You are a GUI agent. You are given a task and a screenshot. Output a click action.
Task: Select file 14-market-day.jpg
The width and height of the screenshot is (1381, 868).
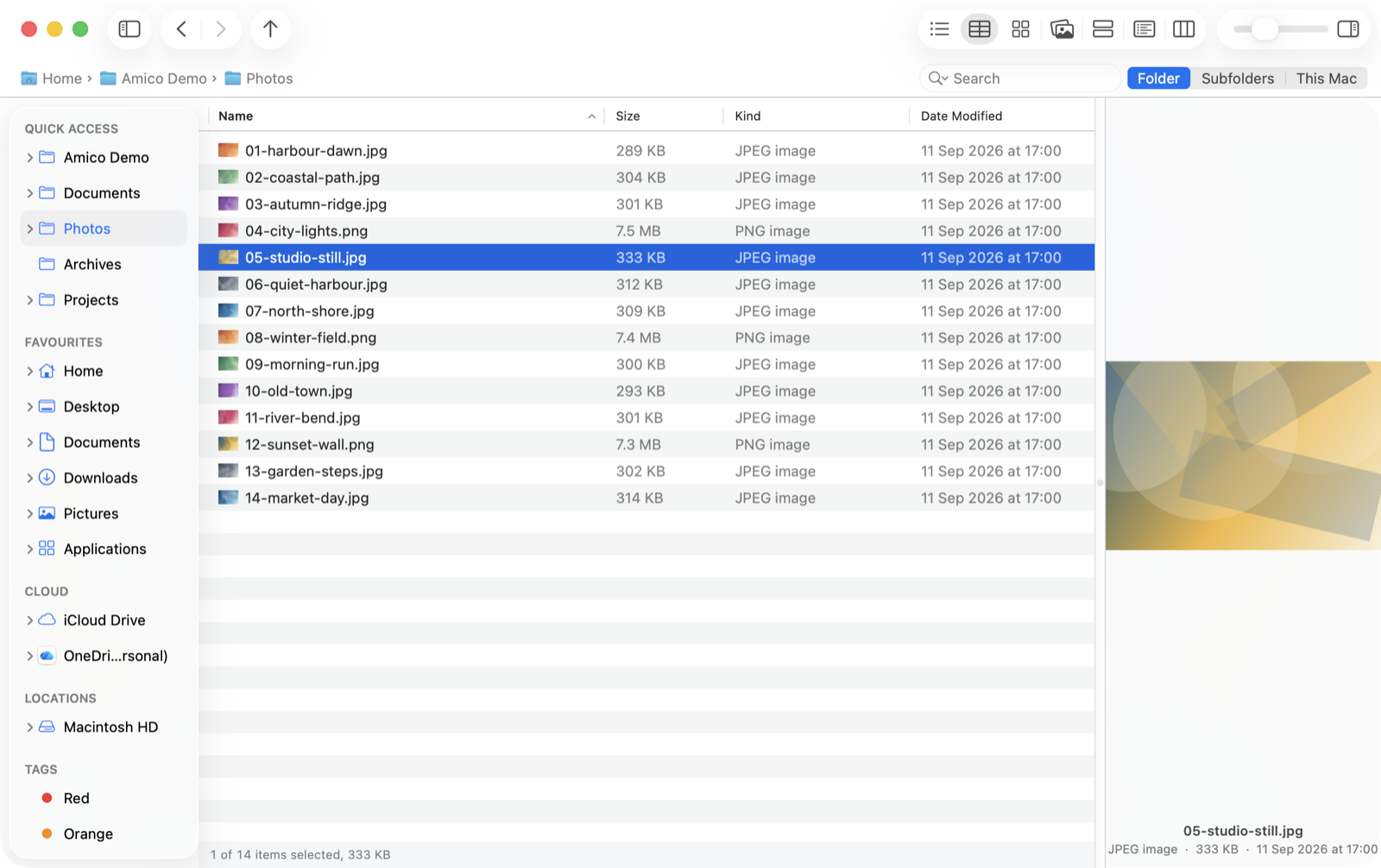pyautogui.click(x=646, y=498)
